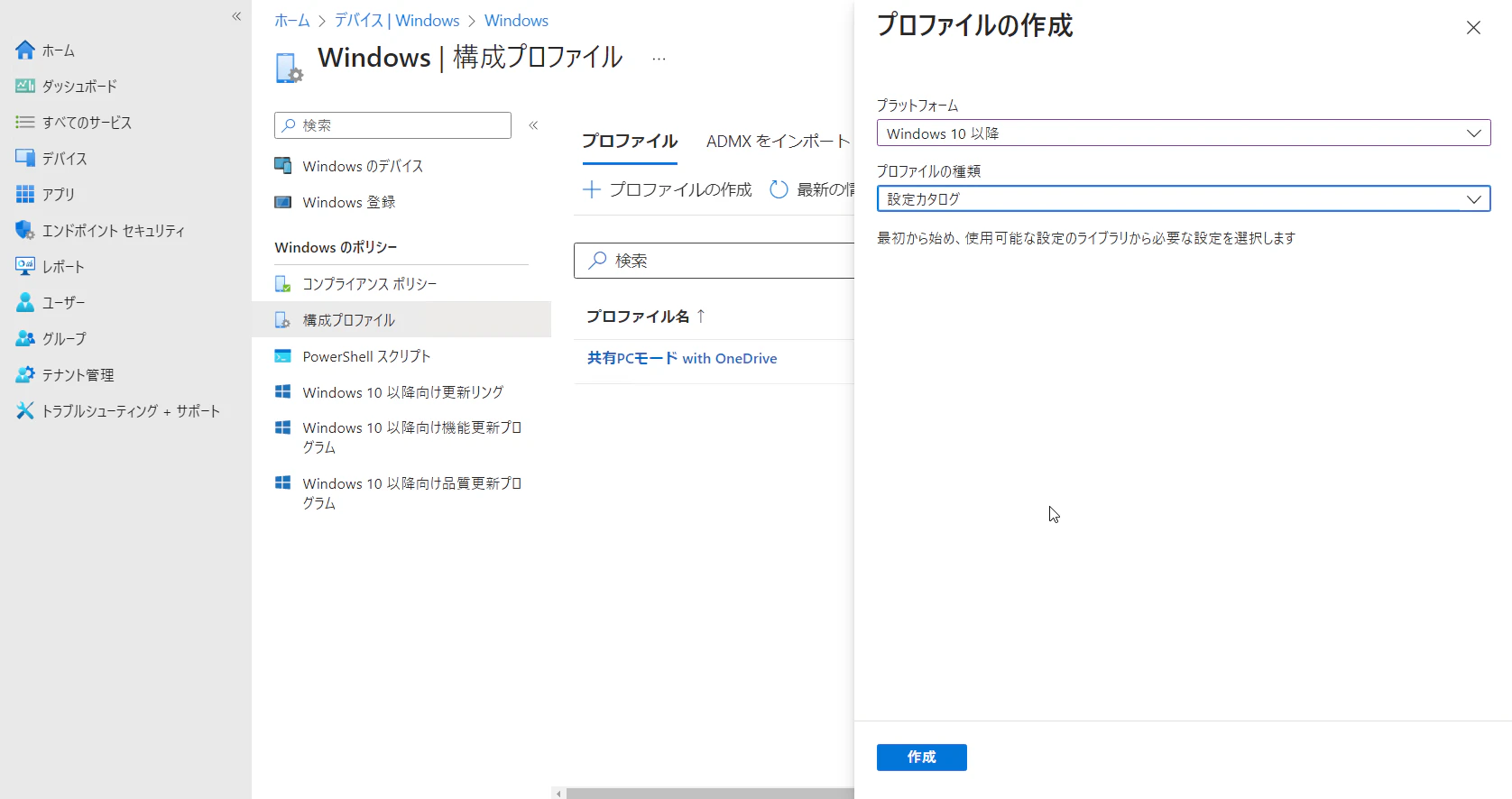Switch to the ADMX をインポート tab
1512x799 pixels.
click(x=778, y=142)
